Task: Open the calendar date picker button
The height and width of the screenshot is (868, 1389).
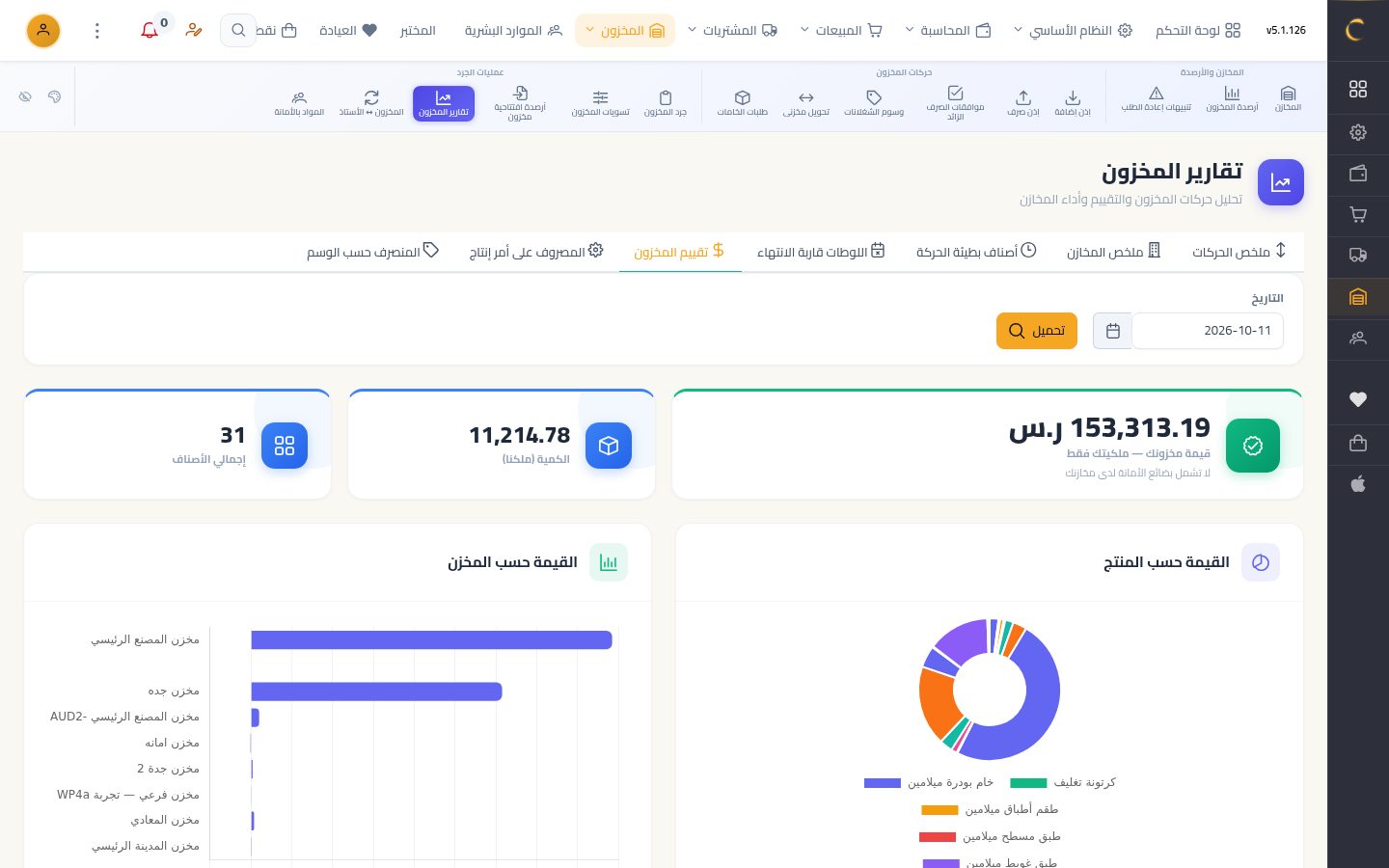Action: click(x=1112, y=331)
